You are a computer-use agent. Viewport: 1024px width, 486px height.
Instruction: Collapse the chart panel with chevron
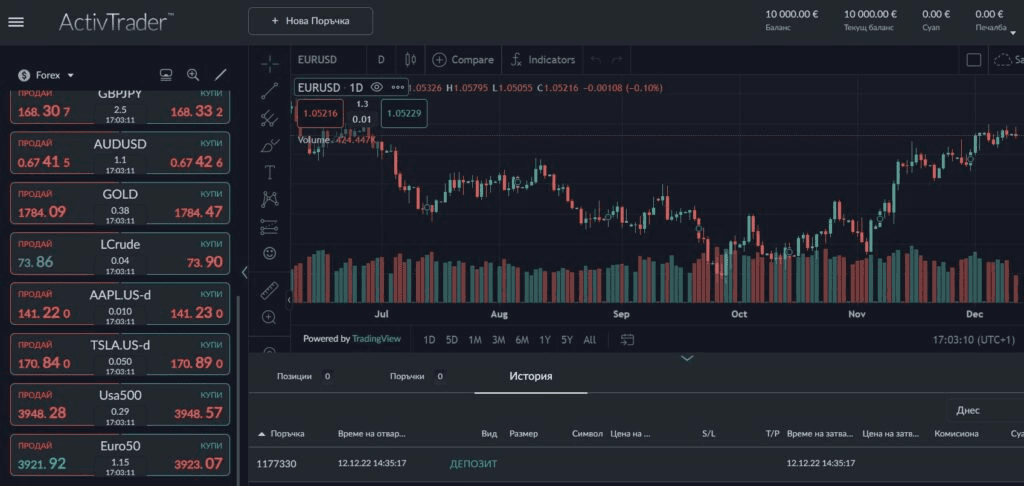coord(686,358)
